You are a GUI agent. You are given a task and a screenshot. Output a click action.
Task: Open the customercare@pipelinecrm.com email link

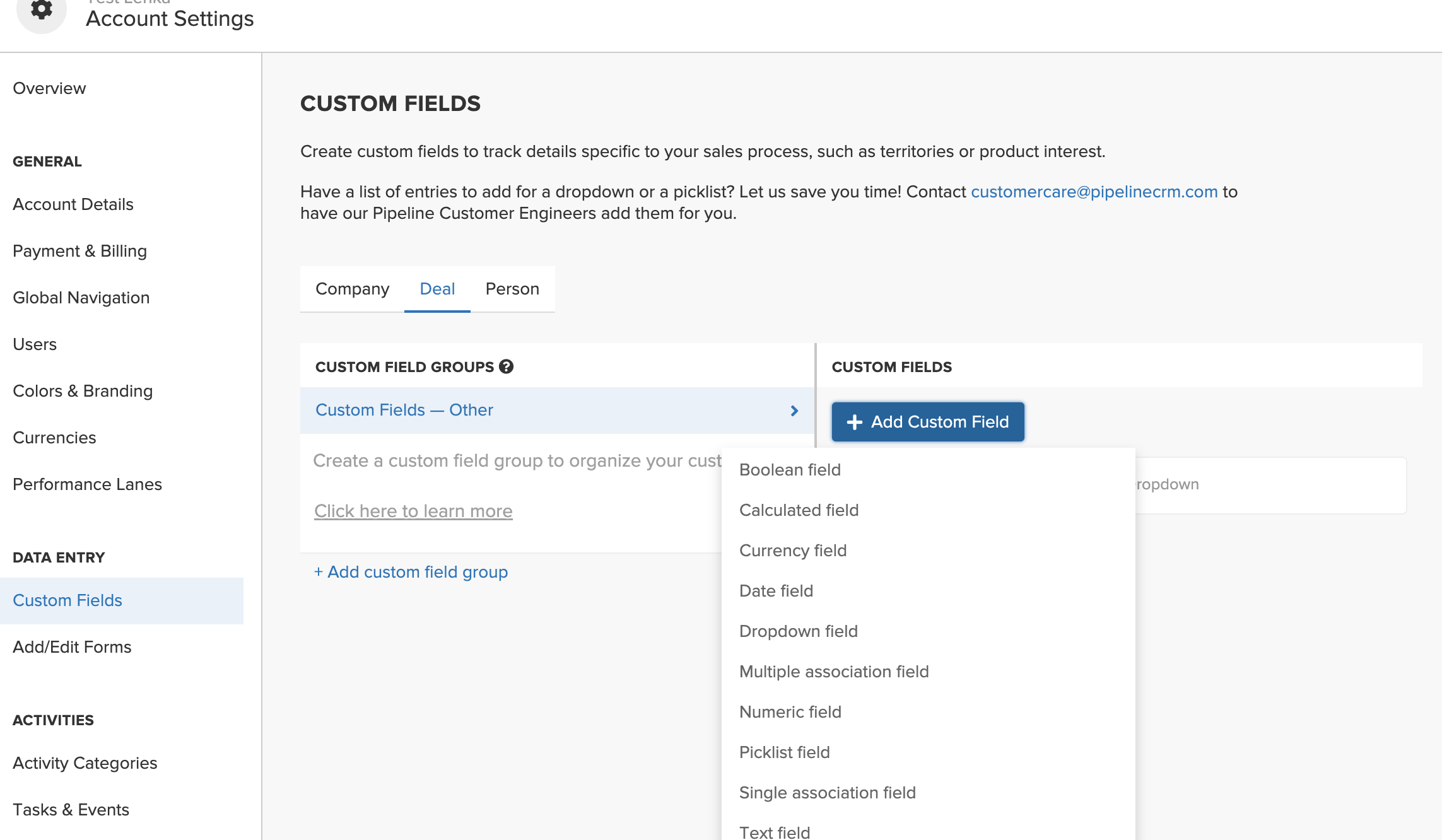tap(1094, 191)
